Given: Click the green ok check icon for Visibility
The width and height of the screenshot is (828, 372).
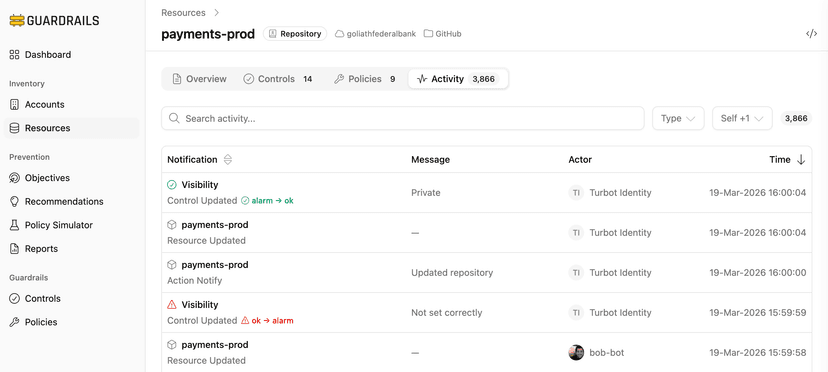Looking at the screenshot, I should coord(172,185).
